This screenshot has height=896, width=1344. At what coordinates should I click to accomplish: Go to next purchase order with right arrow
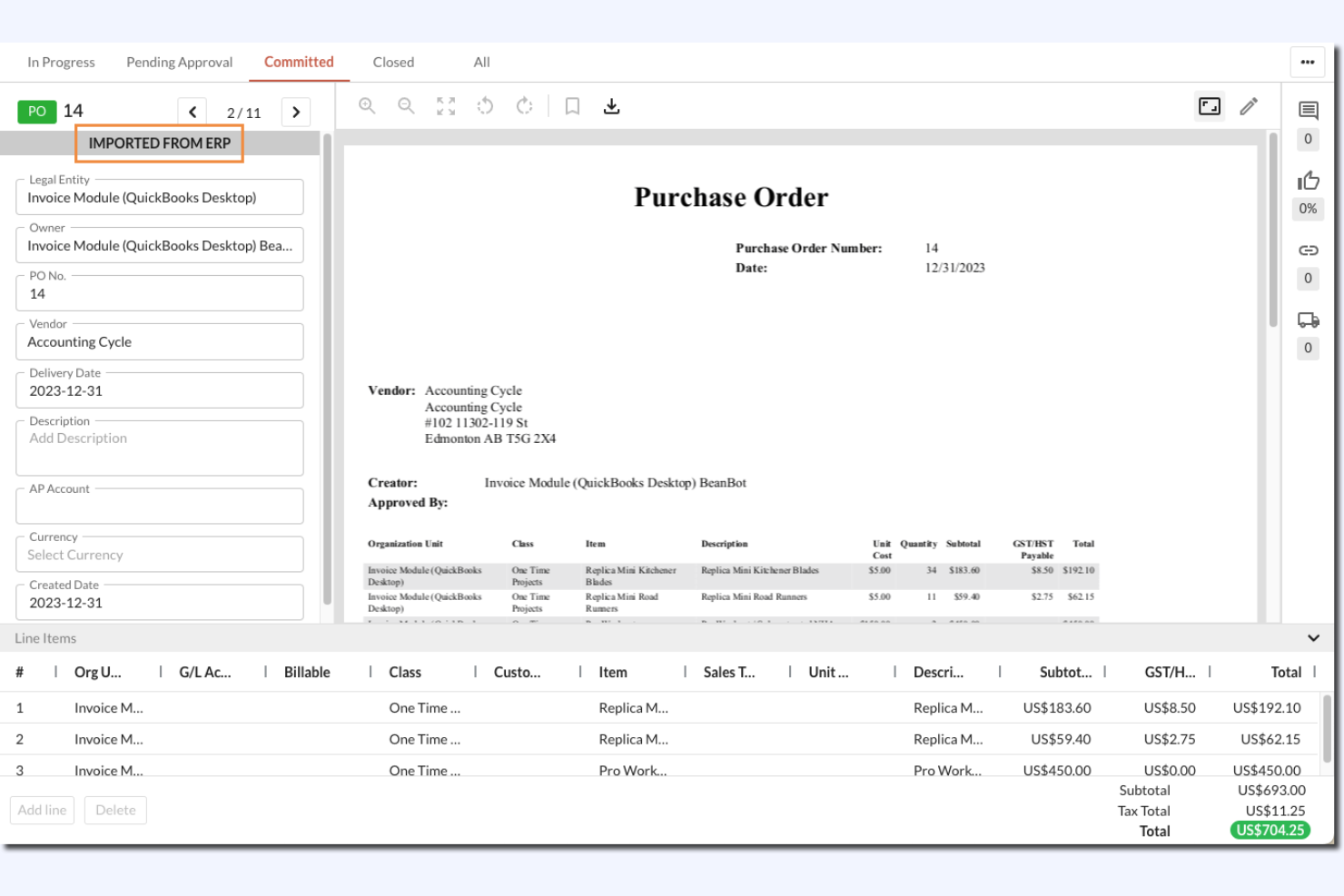pyautogui.click(x=296, y=111)
